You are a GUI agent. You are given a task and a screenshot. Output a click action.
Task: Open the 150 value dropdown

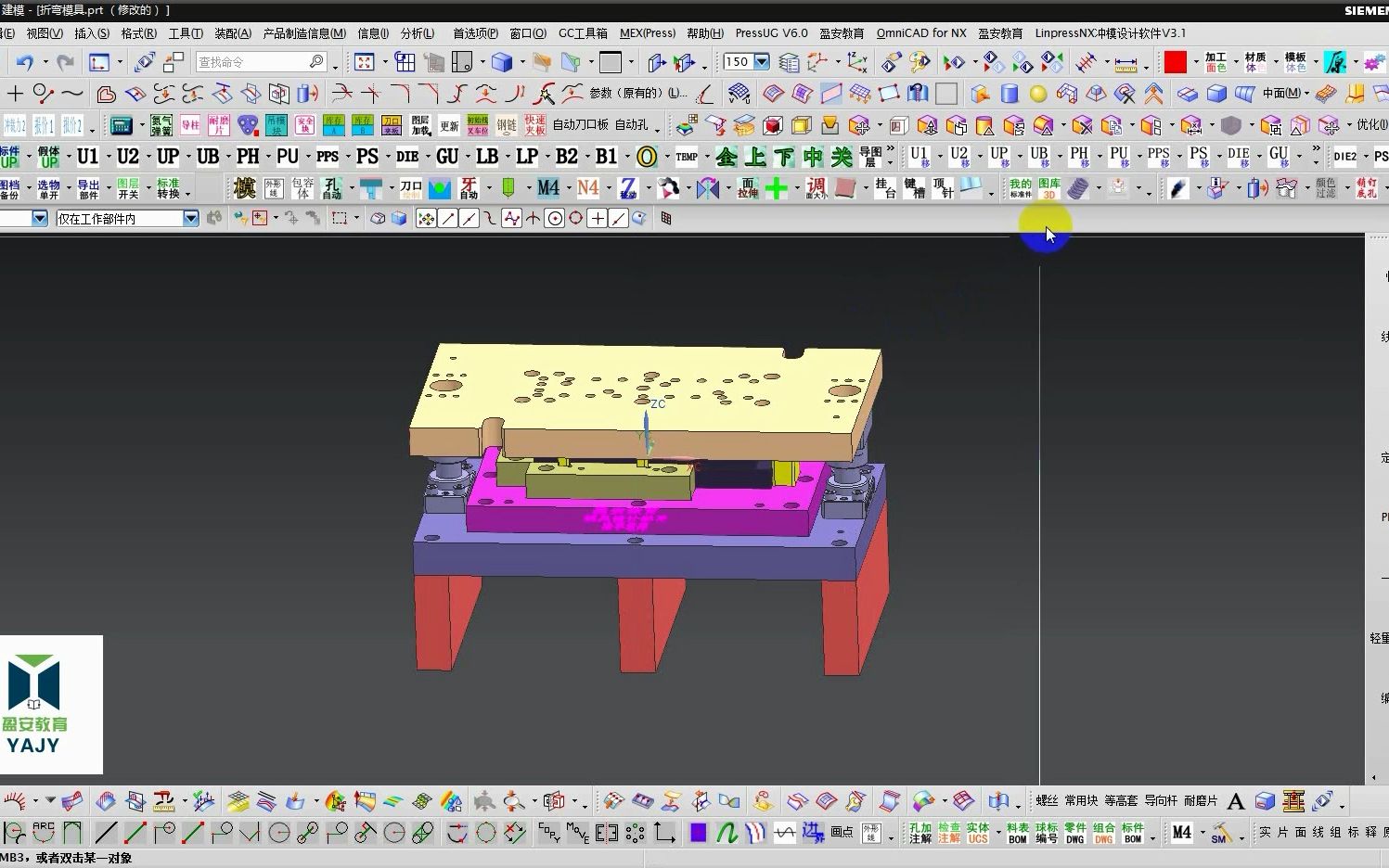pyautogui.click(x=762, y=62)
